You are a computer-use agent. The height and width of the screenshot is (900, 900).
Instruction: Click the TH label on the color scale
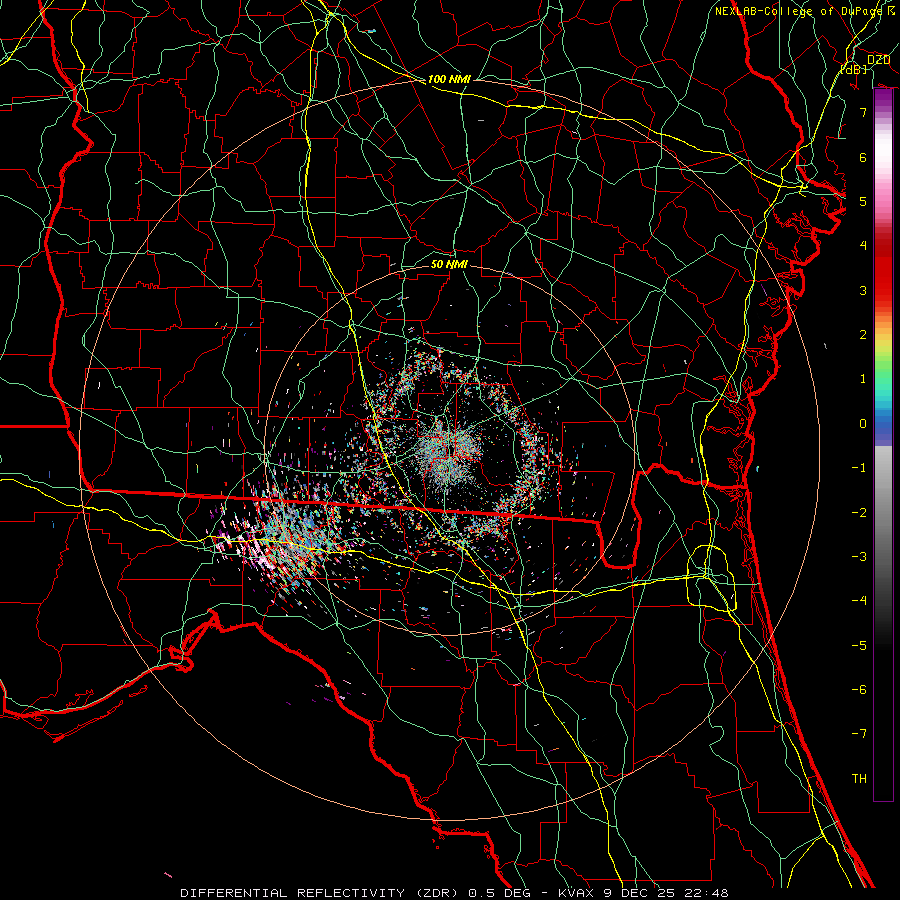point(859,779)
